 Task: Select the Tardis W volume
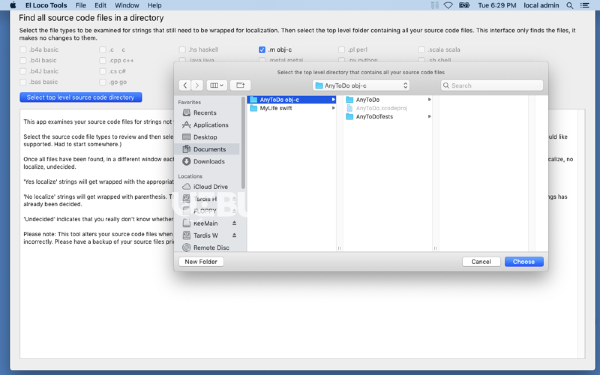pyautogui.click(x=205, y=235)
